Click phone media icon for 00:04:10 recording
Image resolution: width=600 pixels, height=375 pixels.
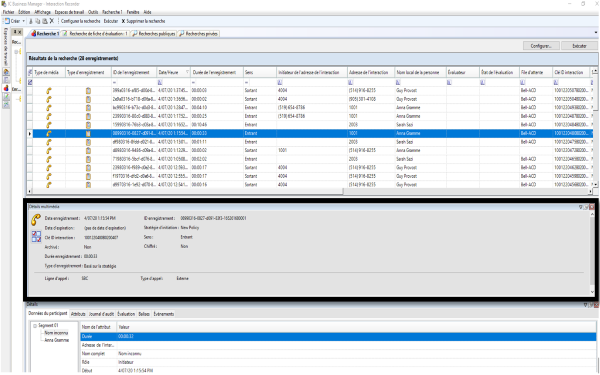point(49,108)
